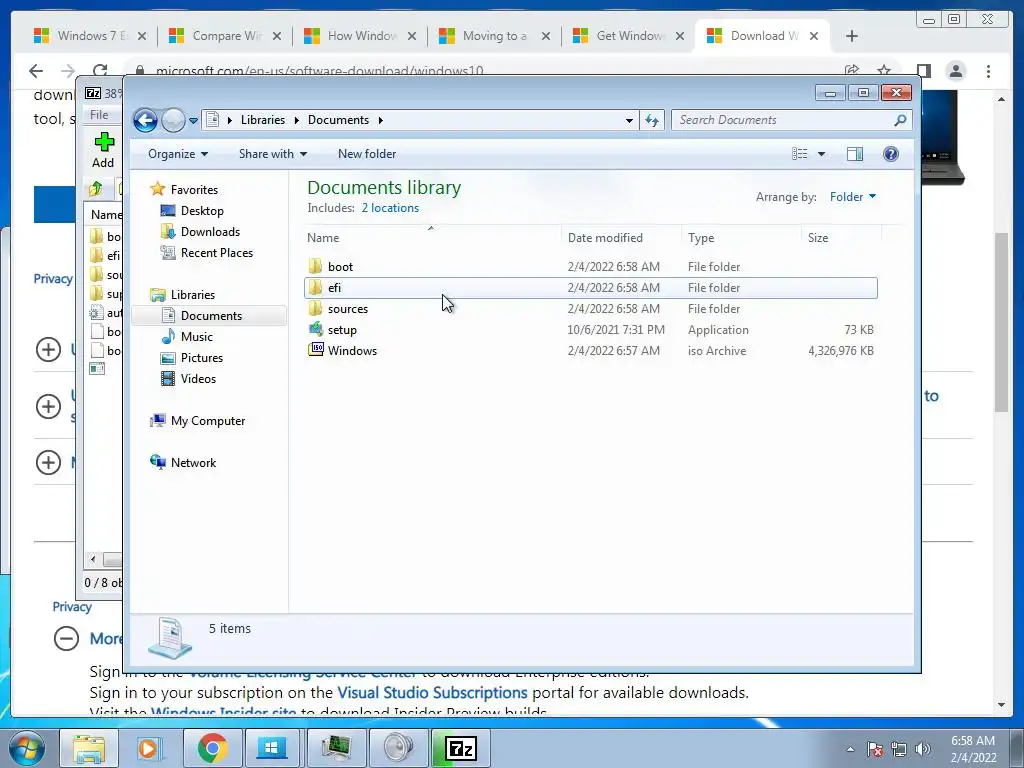The image size is (1024, 768).
Task: Reload the Chrome page
Action: 100,71
